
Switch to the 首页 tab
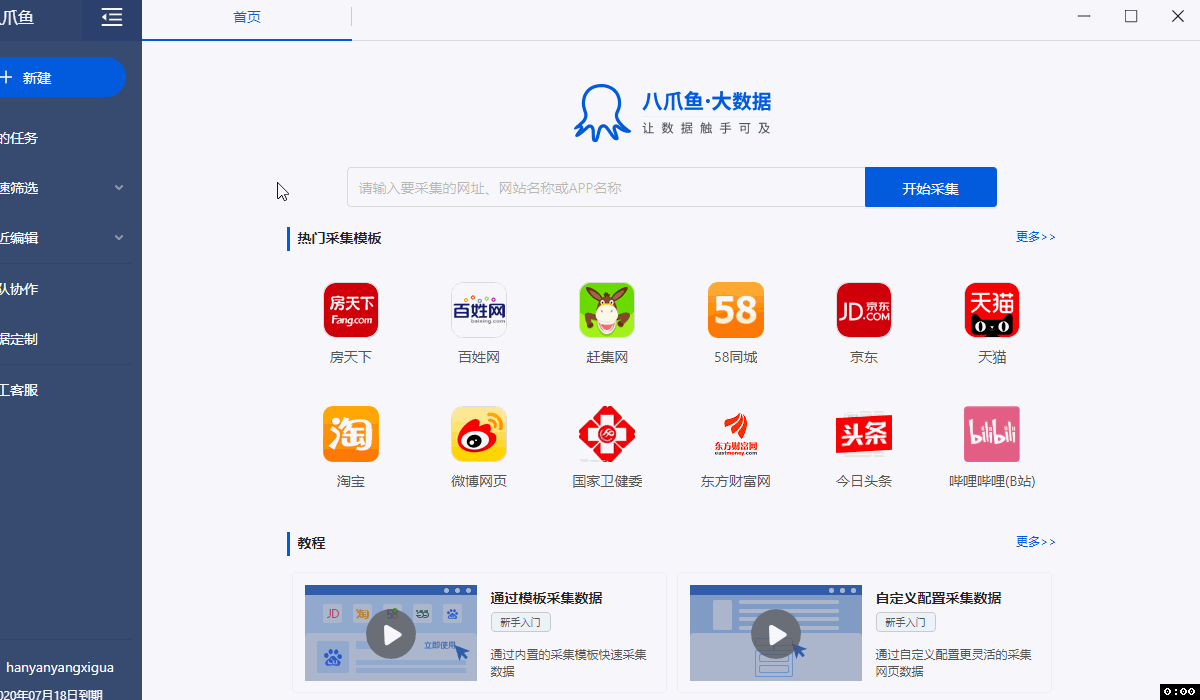point(247,17)
